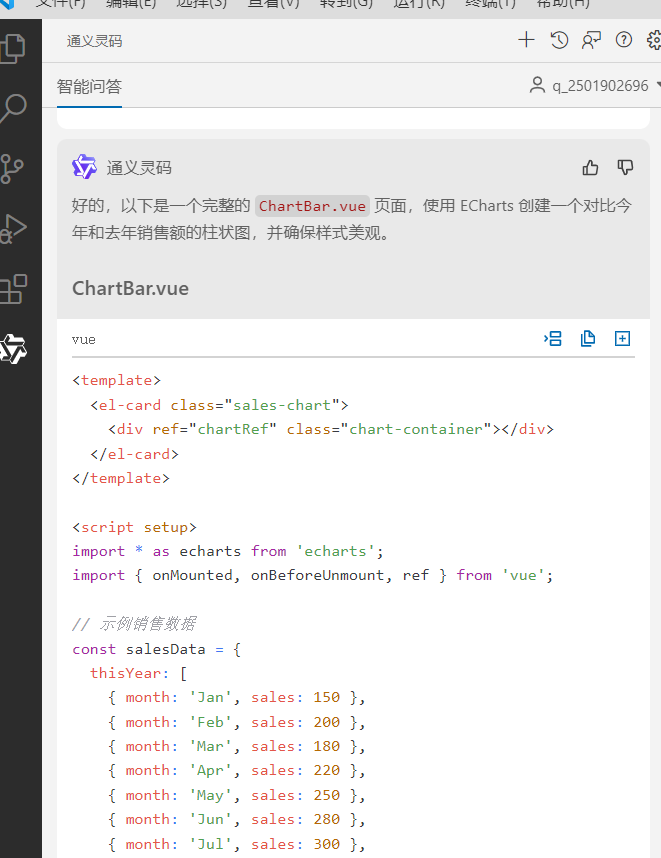Select the 智能问答 tab

(x=89, y=86)
